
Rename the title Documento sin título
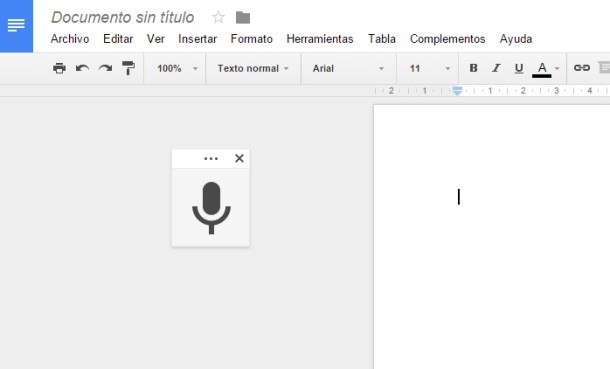click(123, 17)
